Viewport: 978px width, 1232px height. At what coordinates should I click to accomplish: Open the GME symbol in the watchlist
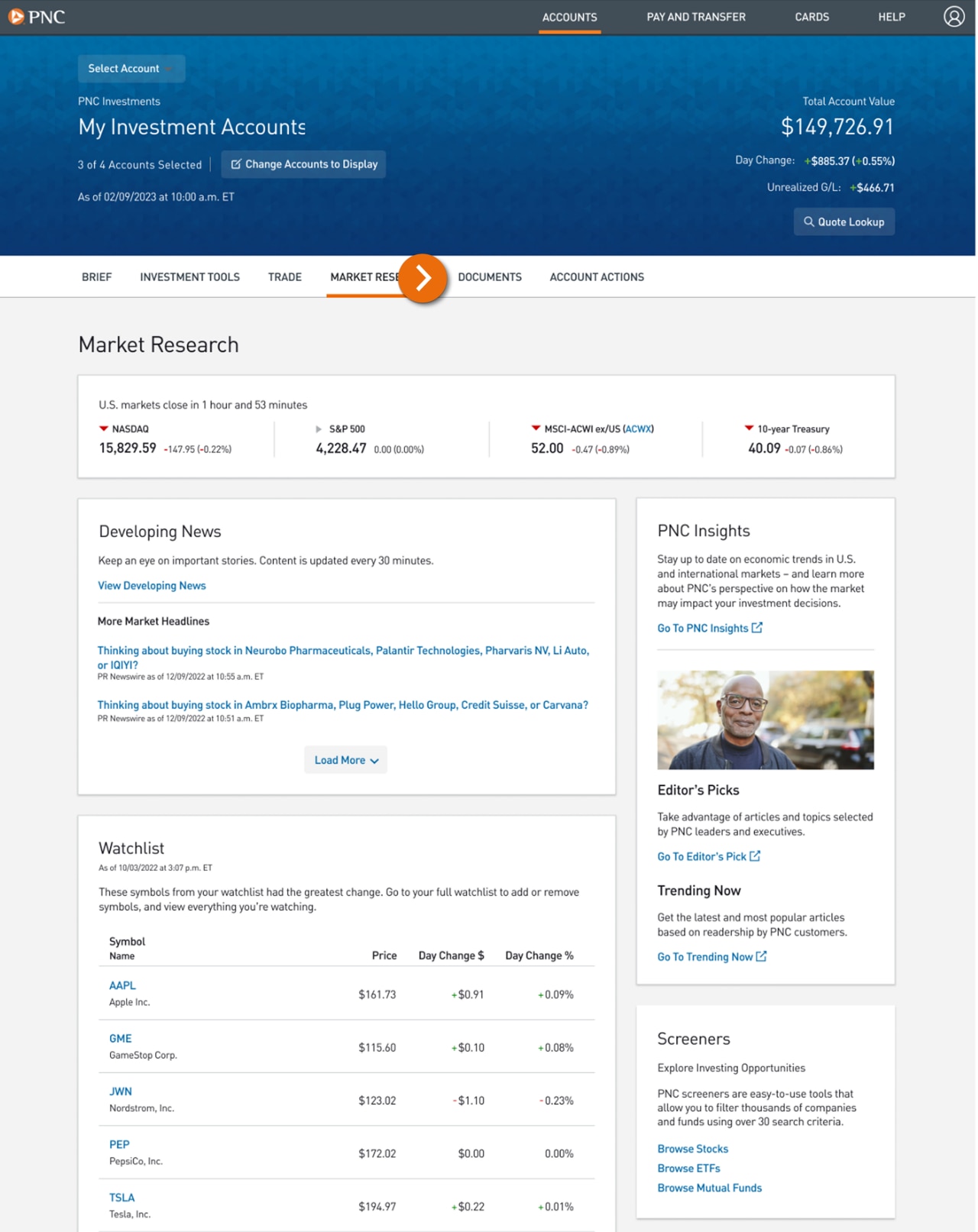[120, 1038]
